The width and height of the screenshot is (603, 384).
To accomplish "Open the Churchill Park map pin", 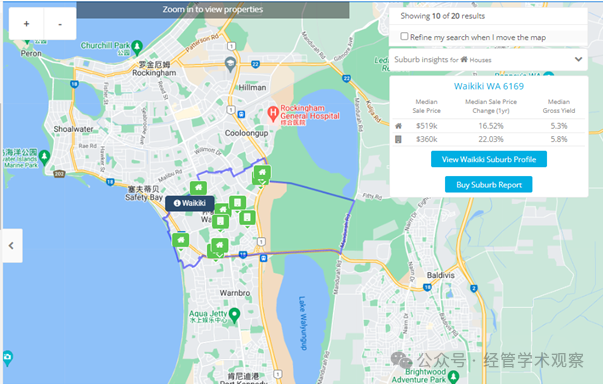I will pyautogui.click(x=137, y=48).
